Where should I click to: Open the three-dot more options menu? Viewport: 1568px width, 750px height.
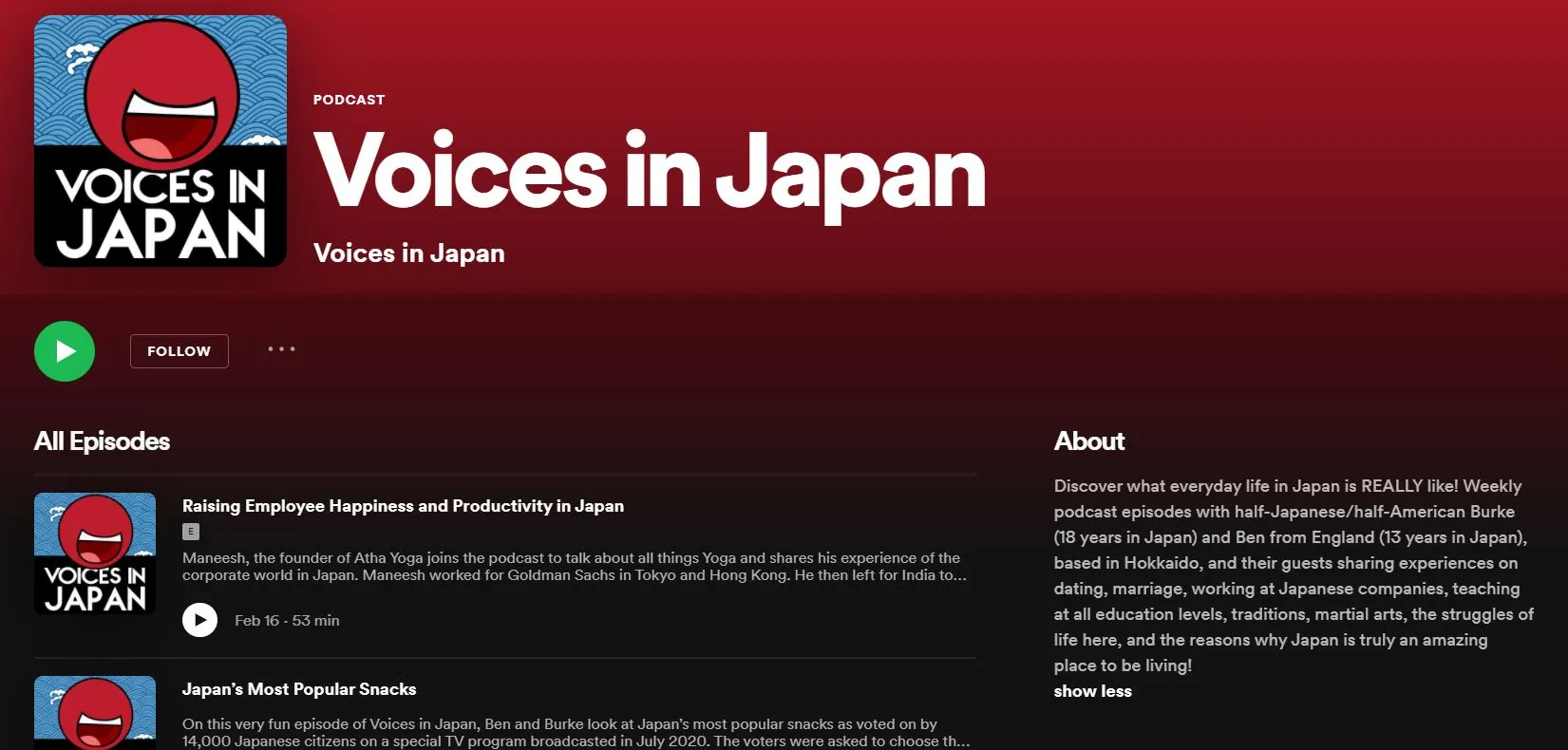pyautogui.click(x=281, y=349)
